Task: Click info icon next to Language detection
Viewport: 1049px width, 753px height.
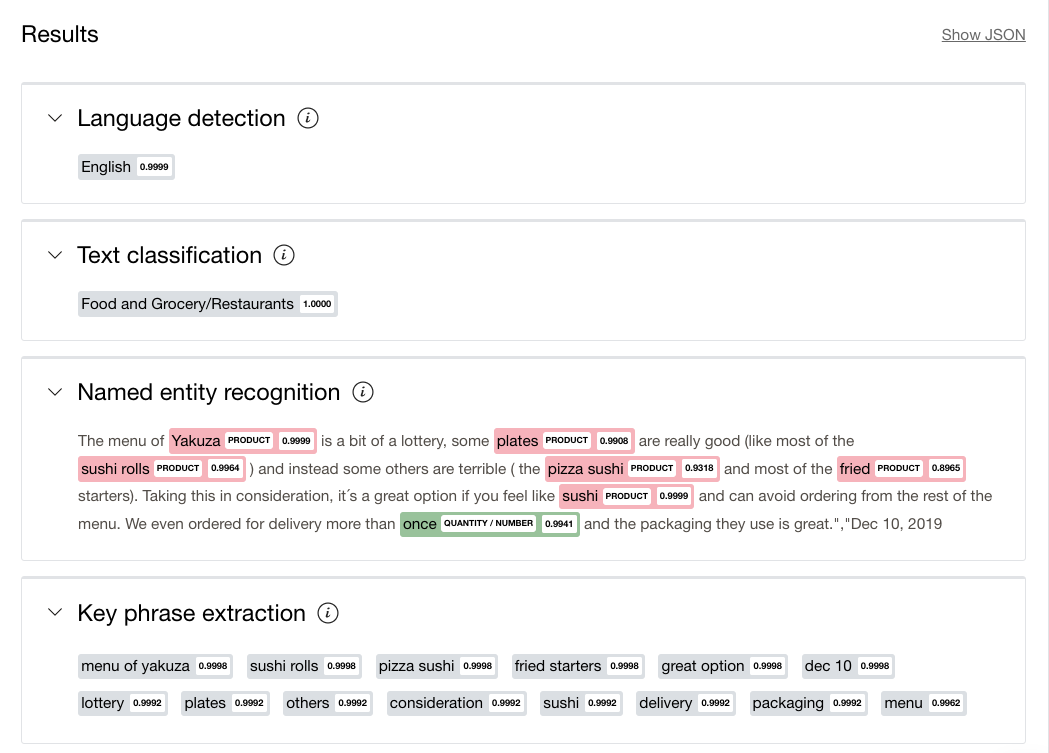Action: click(x=308, y=118)
